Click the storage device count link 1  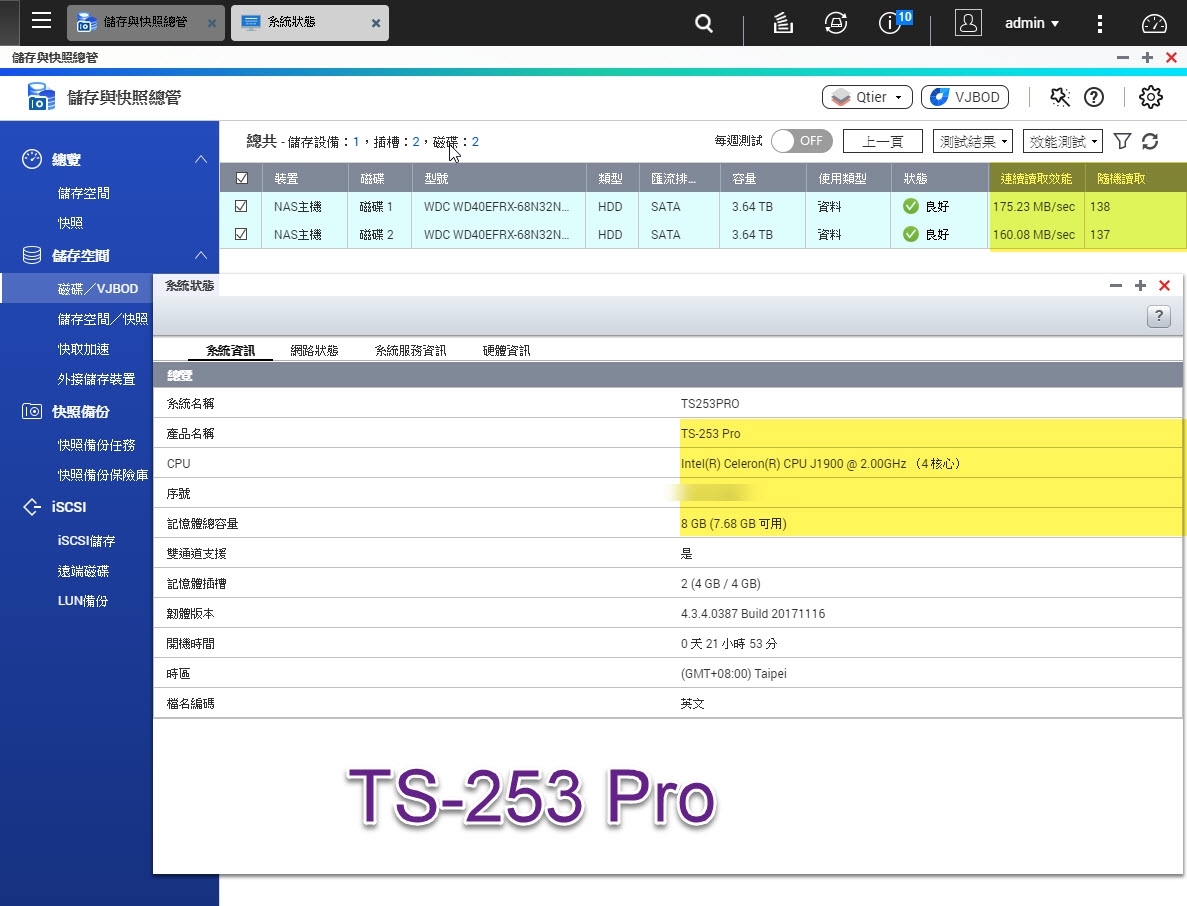point(356,142)
